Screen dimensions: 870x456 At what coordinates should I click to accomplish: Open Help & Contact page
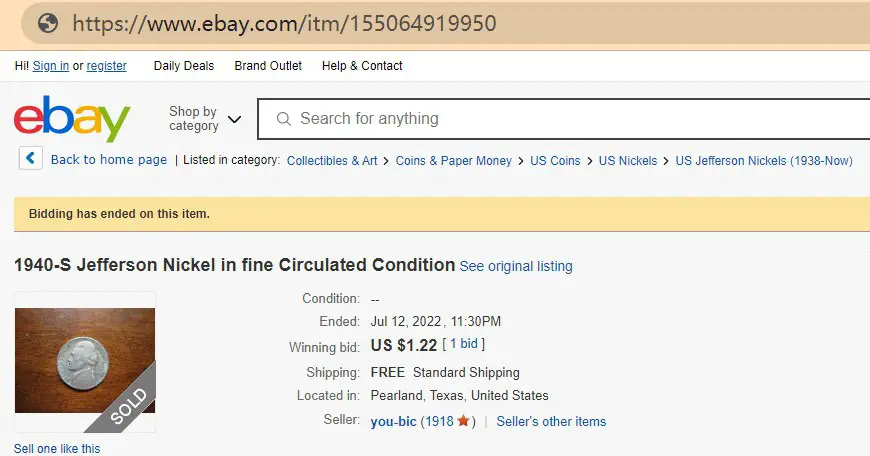coord(362,66)
